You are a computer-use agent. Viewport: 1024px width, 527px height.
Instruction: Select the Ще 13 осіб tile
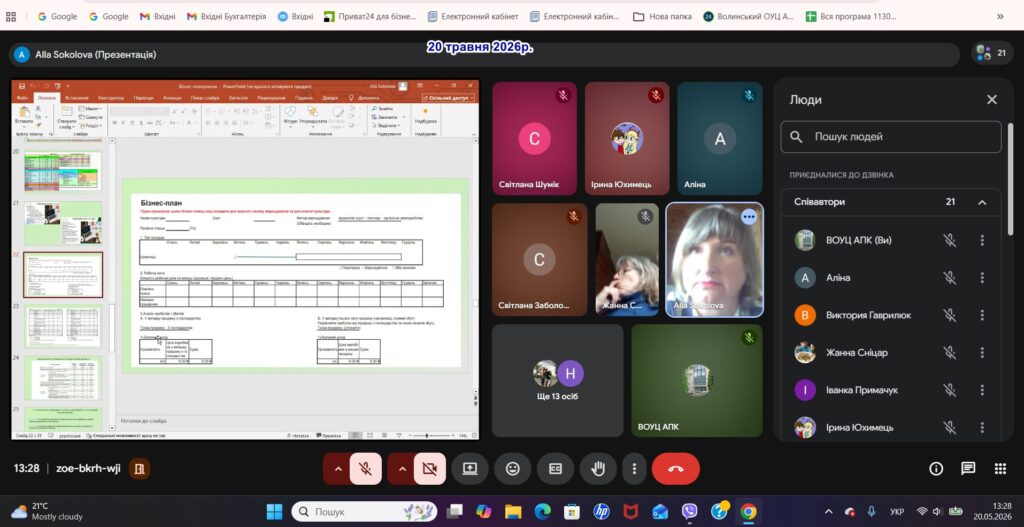click(557, 381)
